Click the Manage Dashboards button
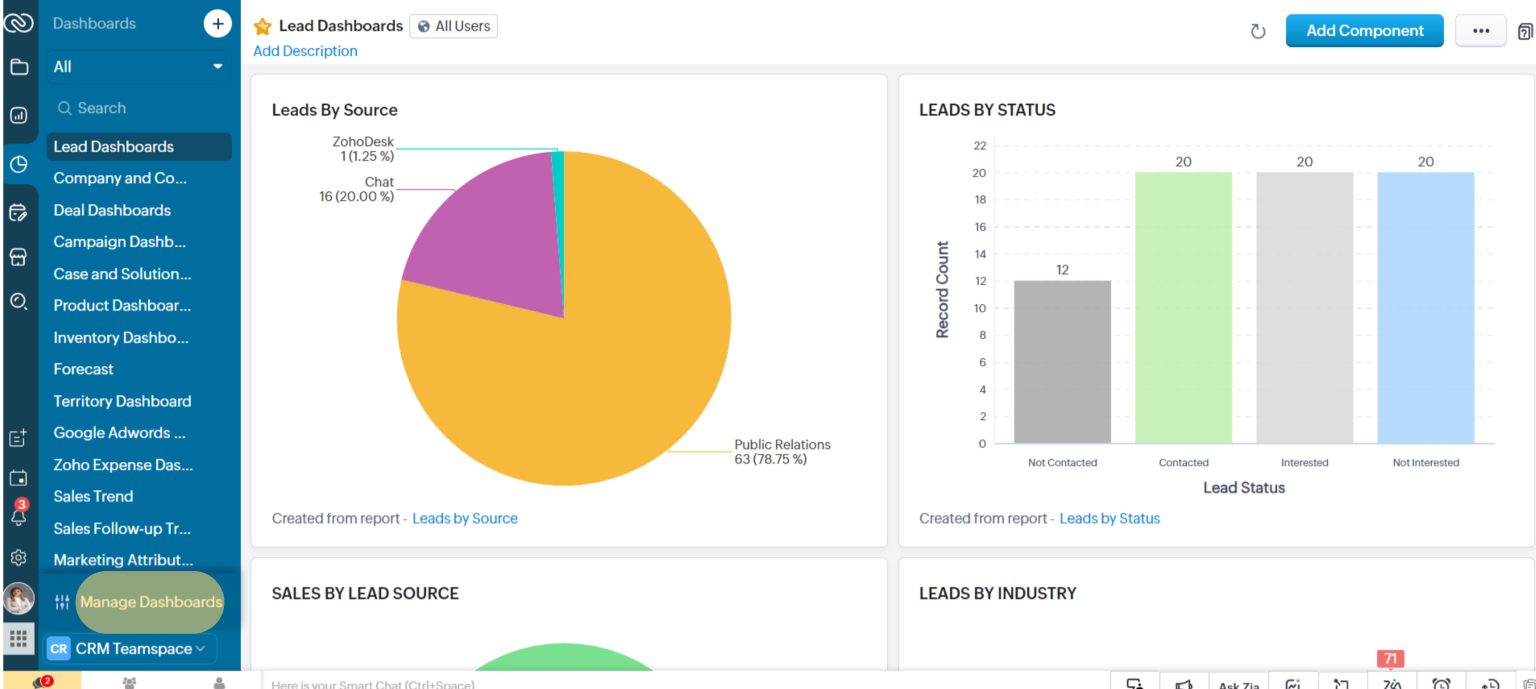This screenshot has width=1536, height=689. click(x=150, y=602)
